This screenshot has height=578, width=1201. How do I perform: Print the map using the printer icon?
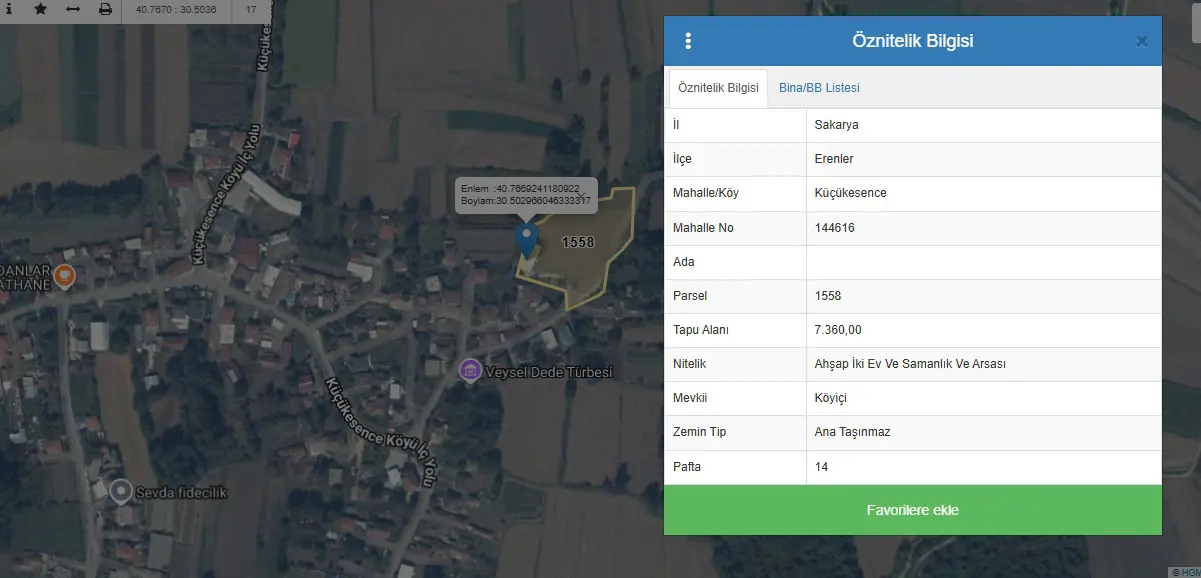click(x=105, y=9)
